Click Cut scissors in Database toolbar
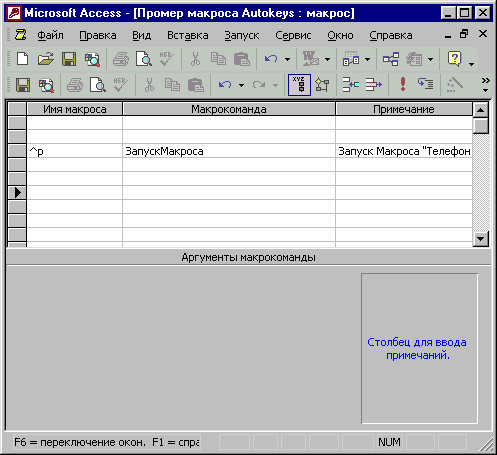 pos(195,59)
